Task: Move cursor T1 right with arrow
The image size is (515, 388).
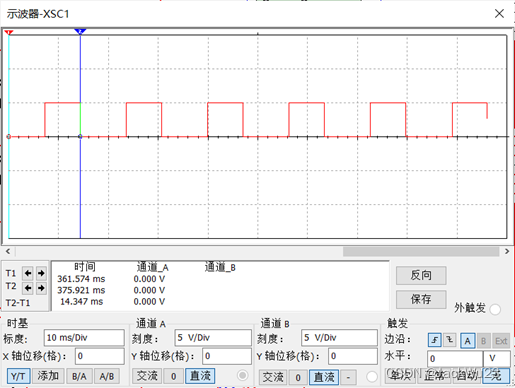Action: (x=41, y=273)
